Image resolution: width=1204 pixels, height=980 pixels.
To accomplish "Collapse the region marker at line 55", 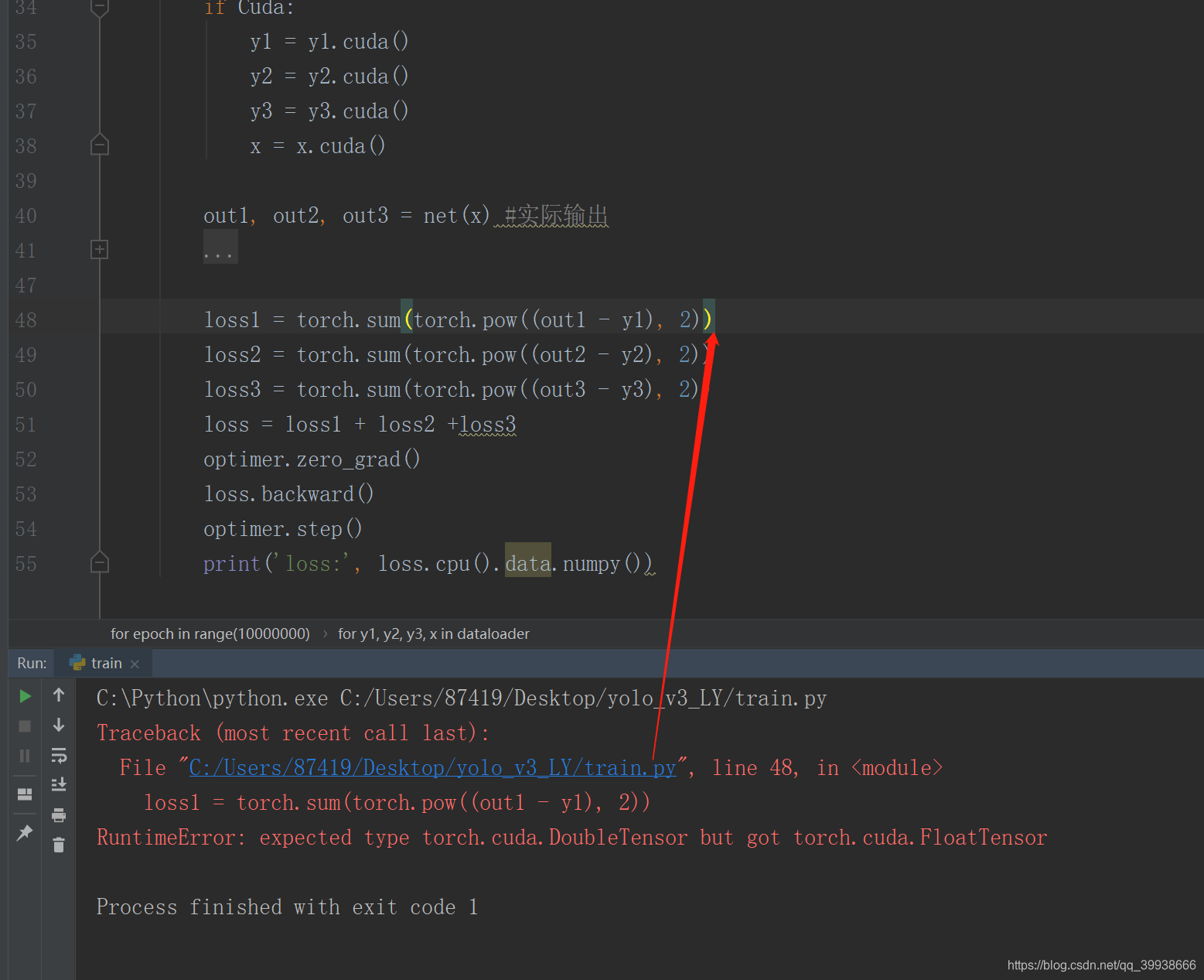I will coord(99,563).
